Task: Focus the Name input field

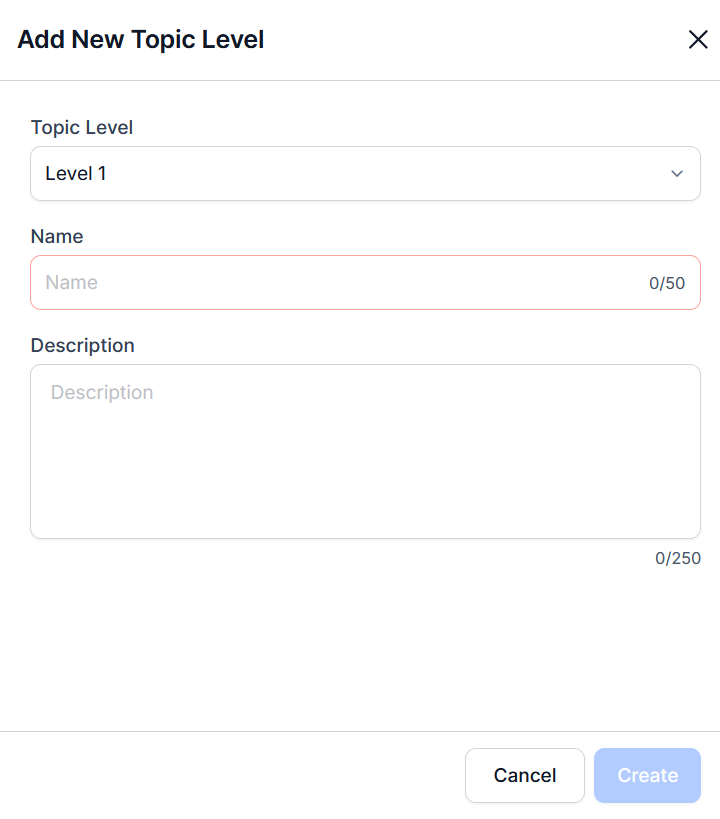Action: 340,283
